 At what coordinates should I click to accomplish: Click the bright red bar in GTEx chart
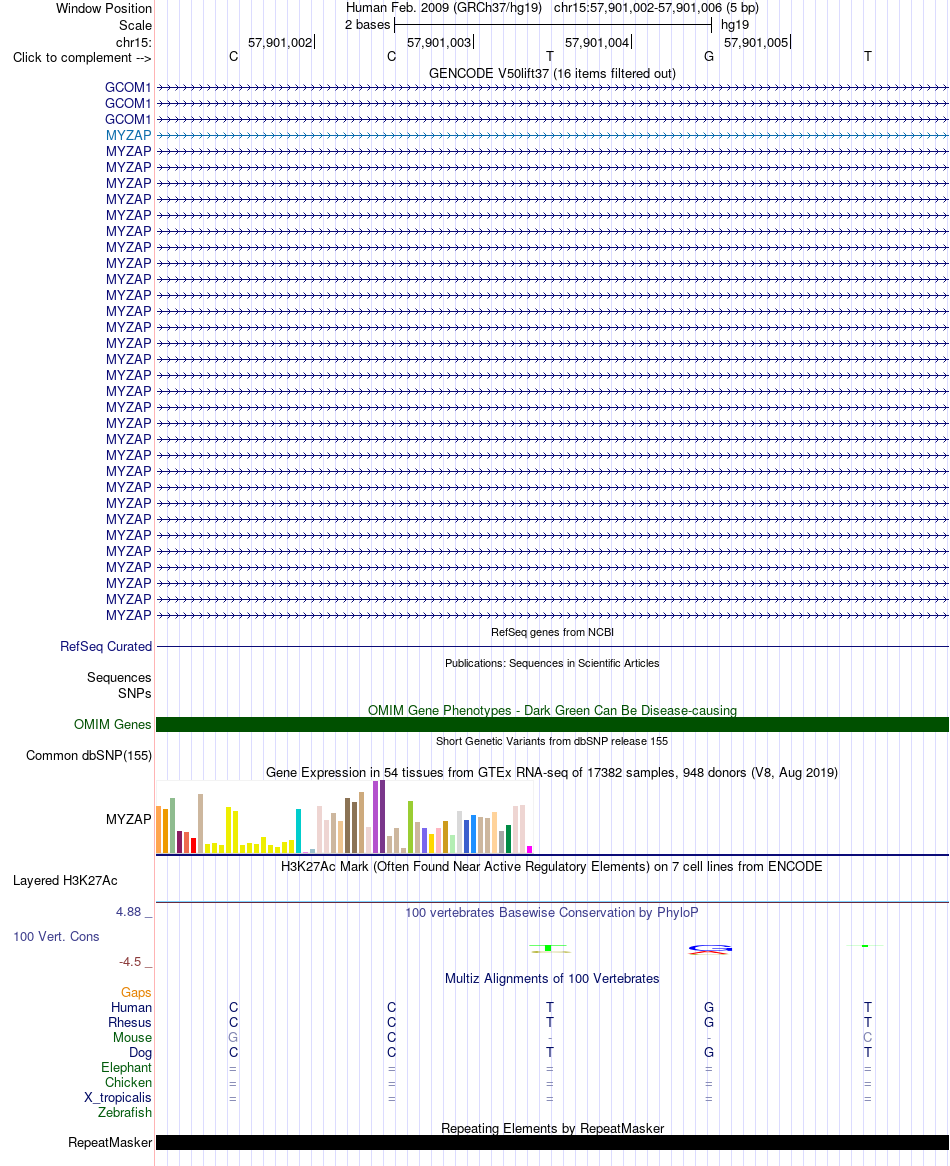pos(193,845)
